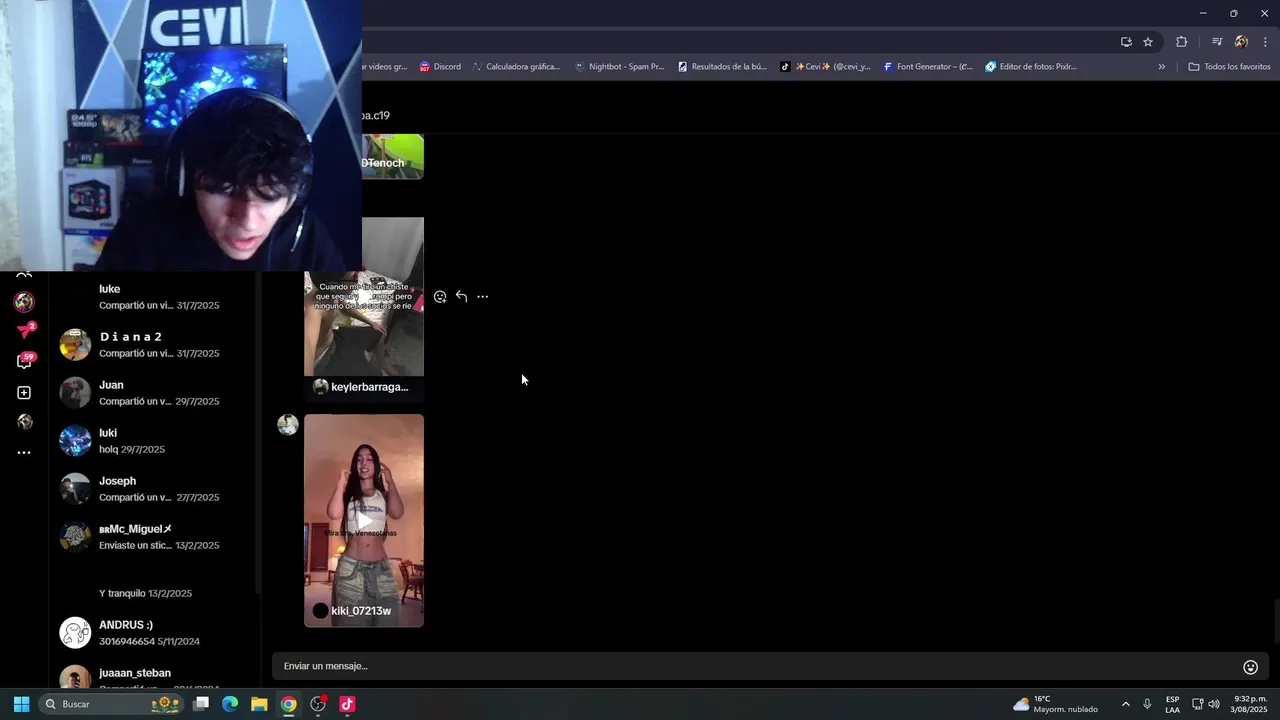Open the Chrome three-dot menu
The image size is (1280, 720).
(x=1265, y=42)
